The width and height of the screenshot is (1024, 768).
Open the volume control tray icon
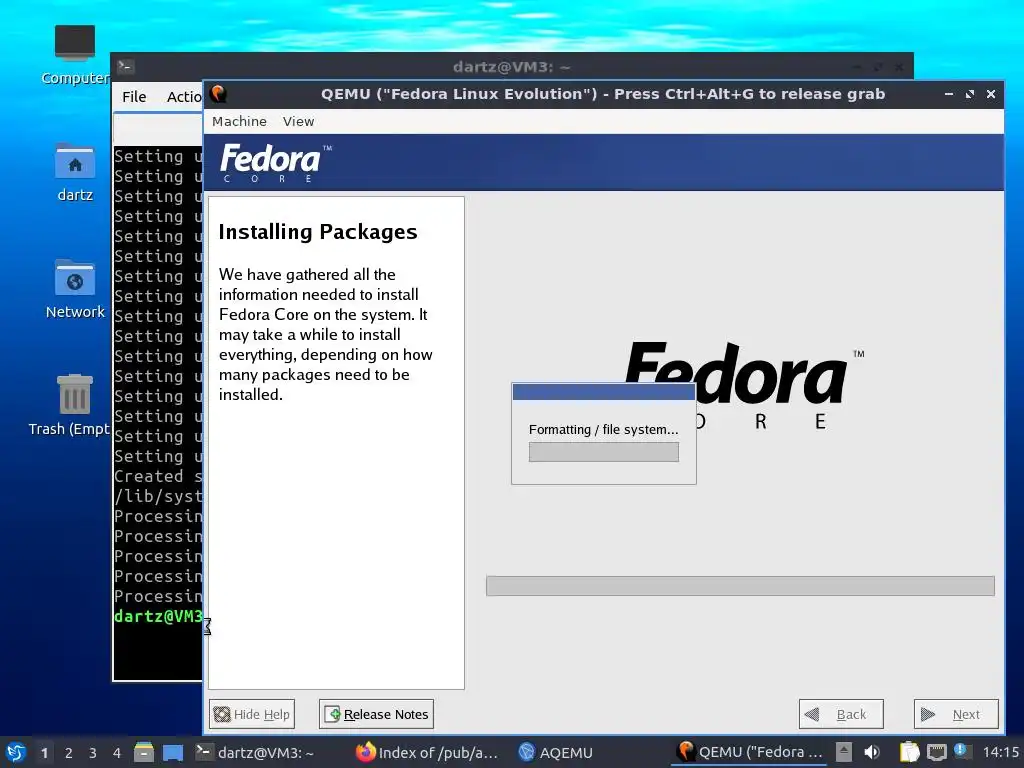click(872, 752)
